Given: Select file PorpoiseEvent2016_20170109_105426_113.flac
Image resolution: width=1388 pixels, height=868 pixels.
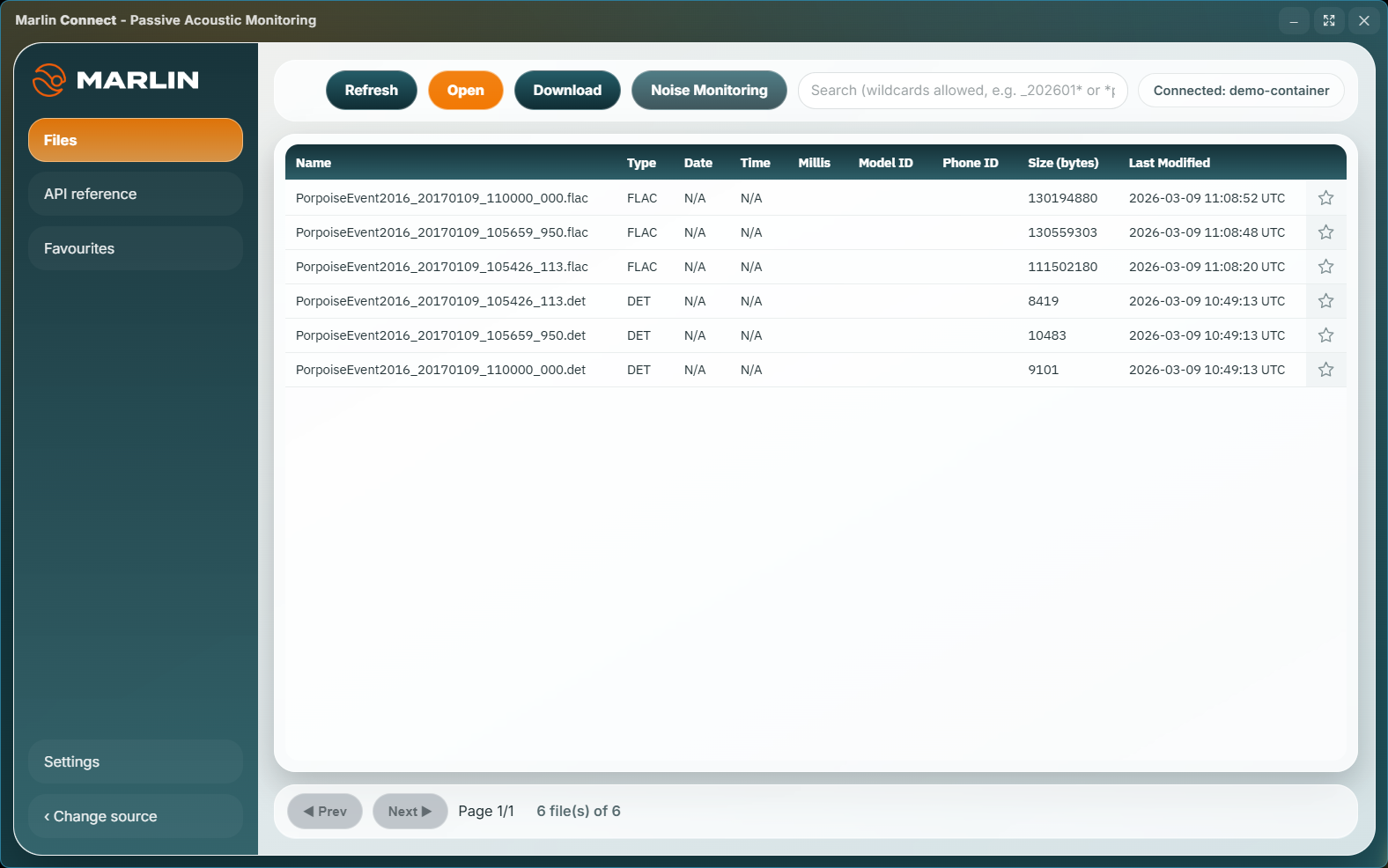Looking at the screenshot, I should (x=442, y=267).
